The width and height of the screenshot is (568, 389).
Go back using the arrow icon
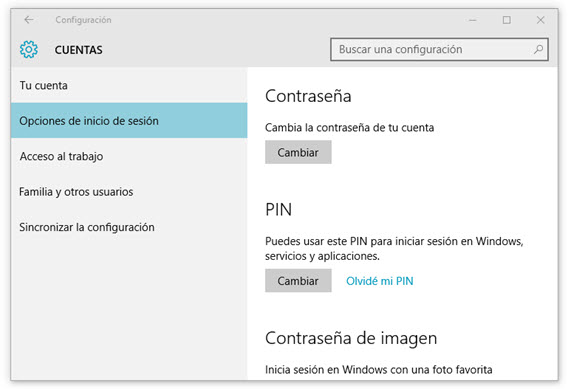coord(29,20)
